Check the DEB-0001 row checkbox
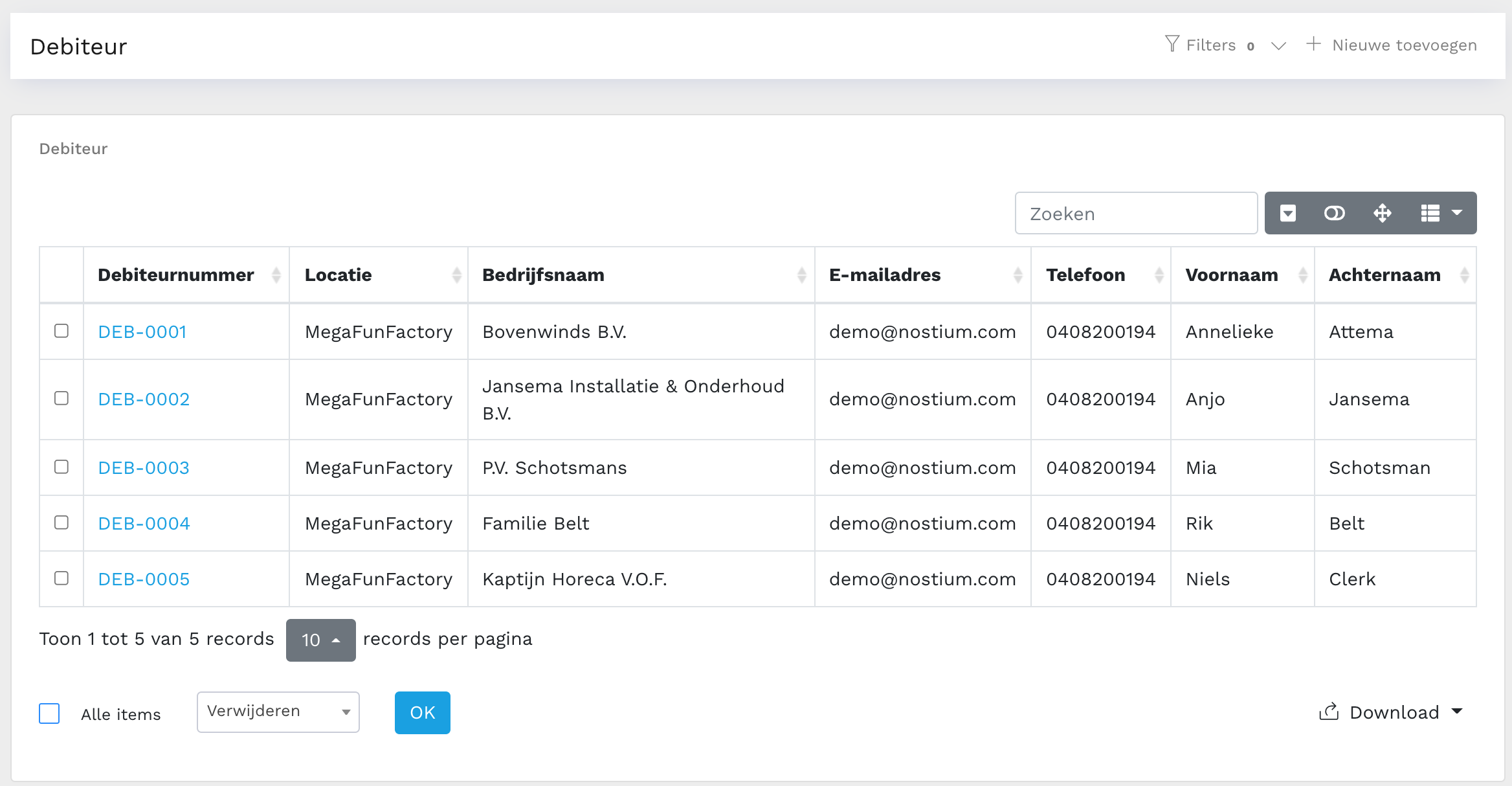Screen dimensions: 1512x786 point(61,331)
